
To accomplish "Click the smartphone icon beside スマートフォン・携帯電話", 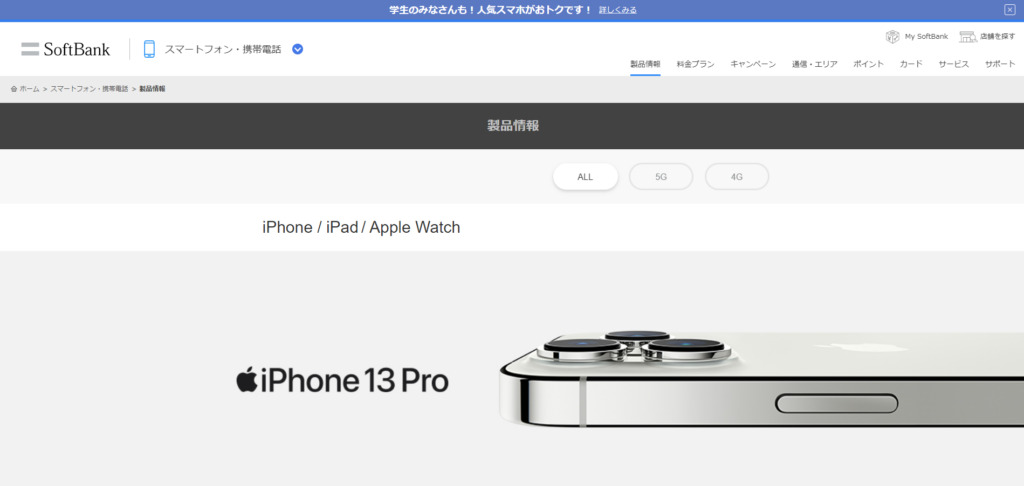I will tap(150, 49).
